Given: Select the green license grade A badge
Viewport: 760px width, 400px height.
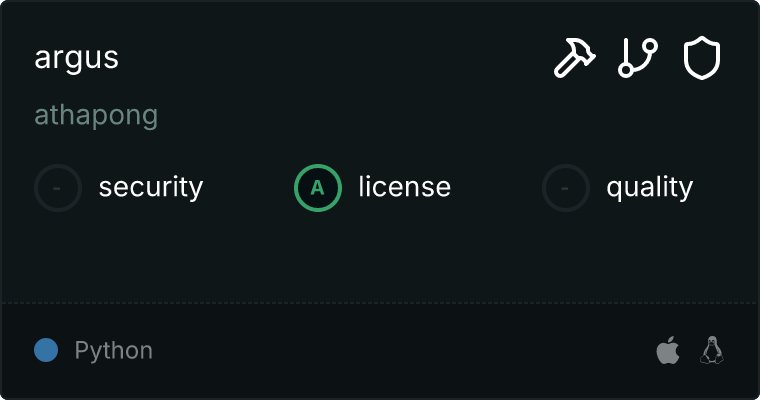Looking at the screenshot, I should point(317,188).
